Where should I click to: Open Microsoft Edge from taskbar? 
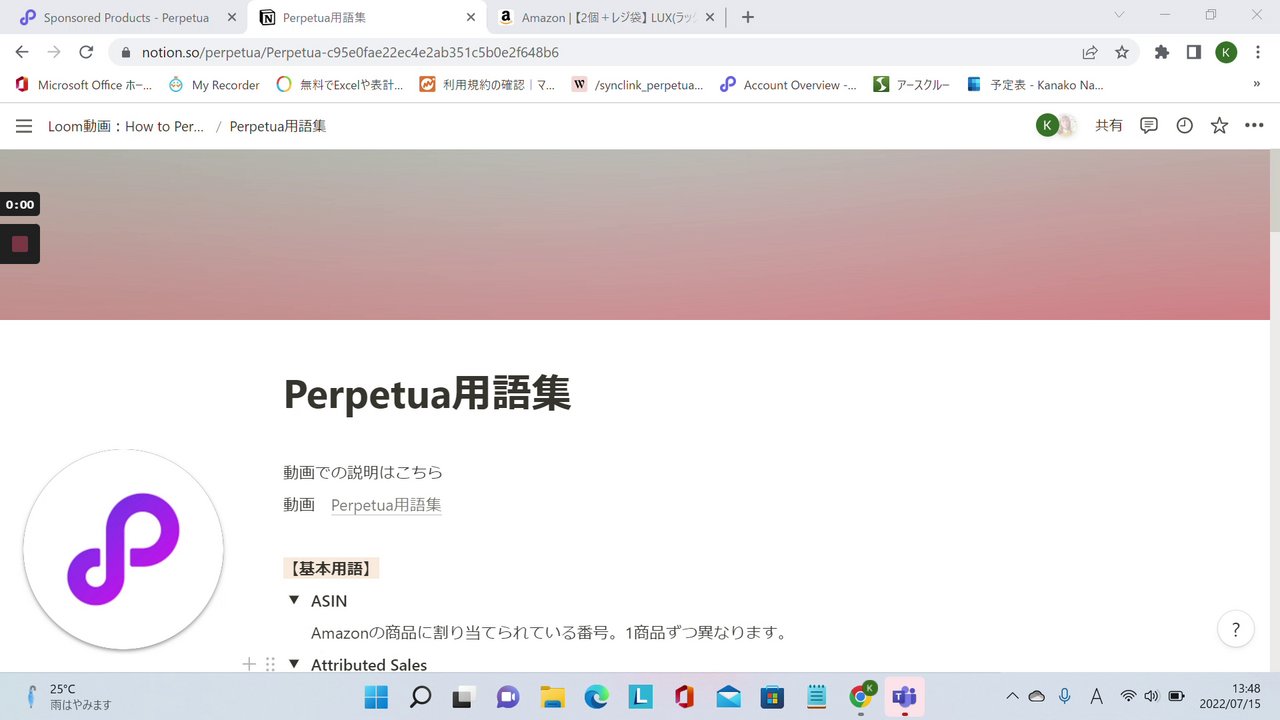(597, 697)
